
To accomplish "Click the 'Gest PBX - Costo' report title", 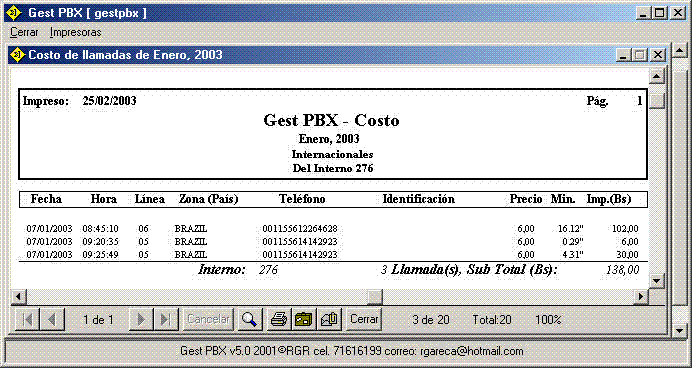I will click(x=331, y=120).
